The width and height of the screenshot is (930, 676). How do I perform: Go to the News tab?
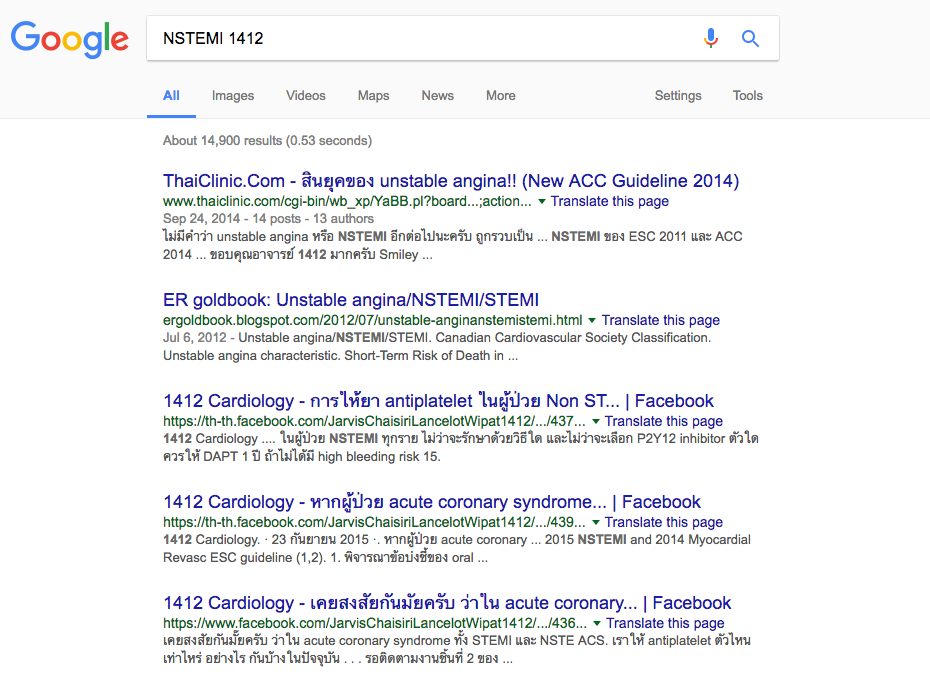pyautogui.click(x=438, y=95)
